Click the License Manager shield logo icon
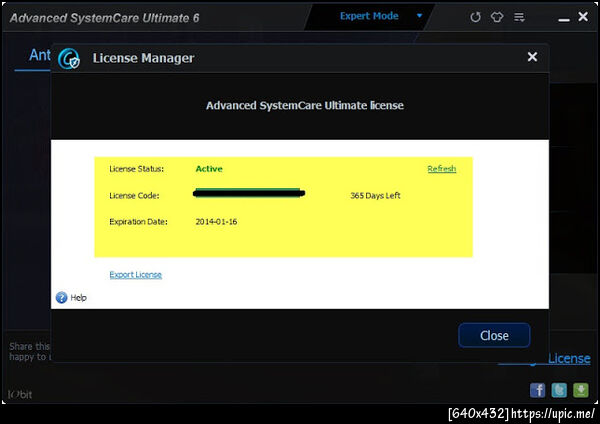The image size is (600, 424). pyautogui.click(x=69, y=59)
